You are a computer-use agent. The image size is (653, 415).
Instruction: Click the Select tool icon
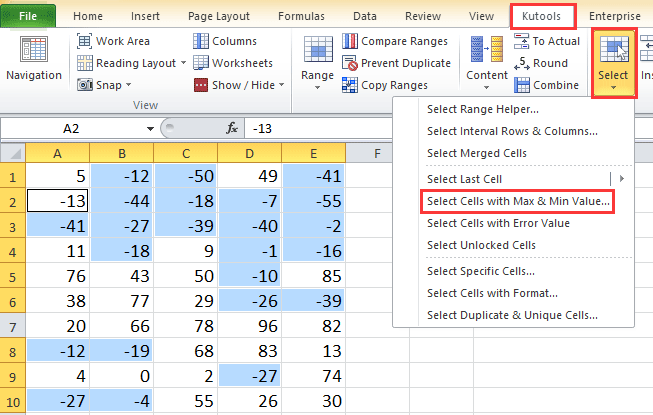point(614,49)
